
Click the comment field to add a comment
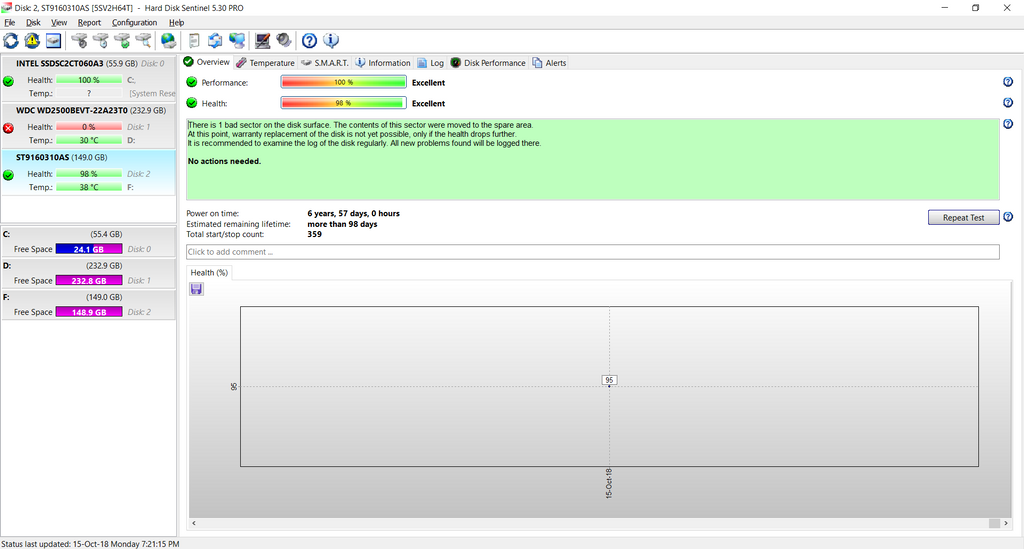coord(592,252)
